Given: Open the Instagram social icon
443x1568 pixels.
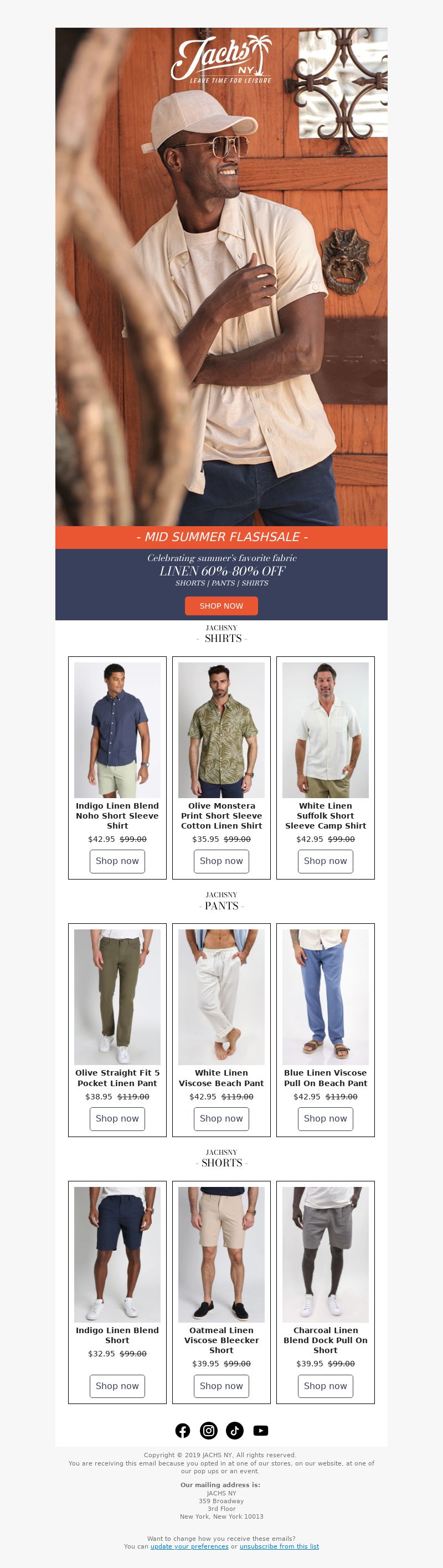Looking at the screenshot, I should click(209, 1431).
